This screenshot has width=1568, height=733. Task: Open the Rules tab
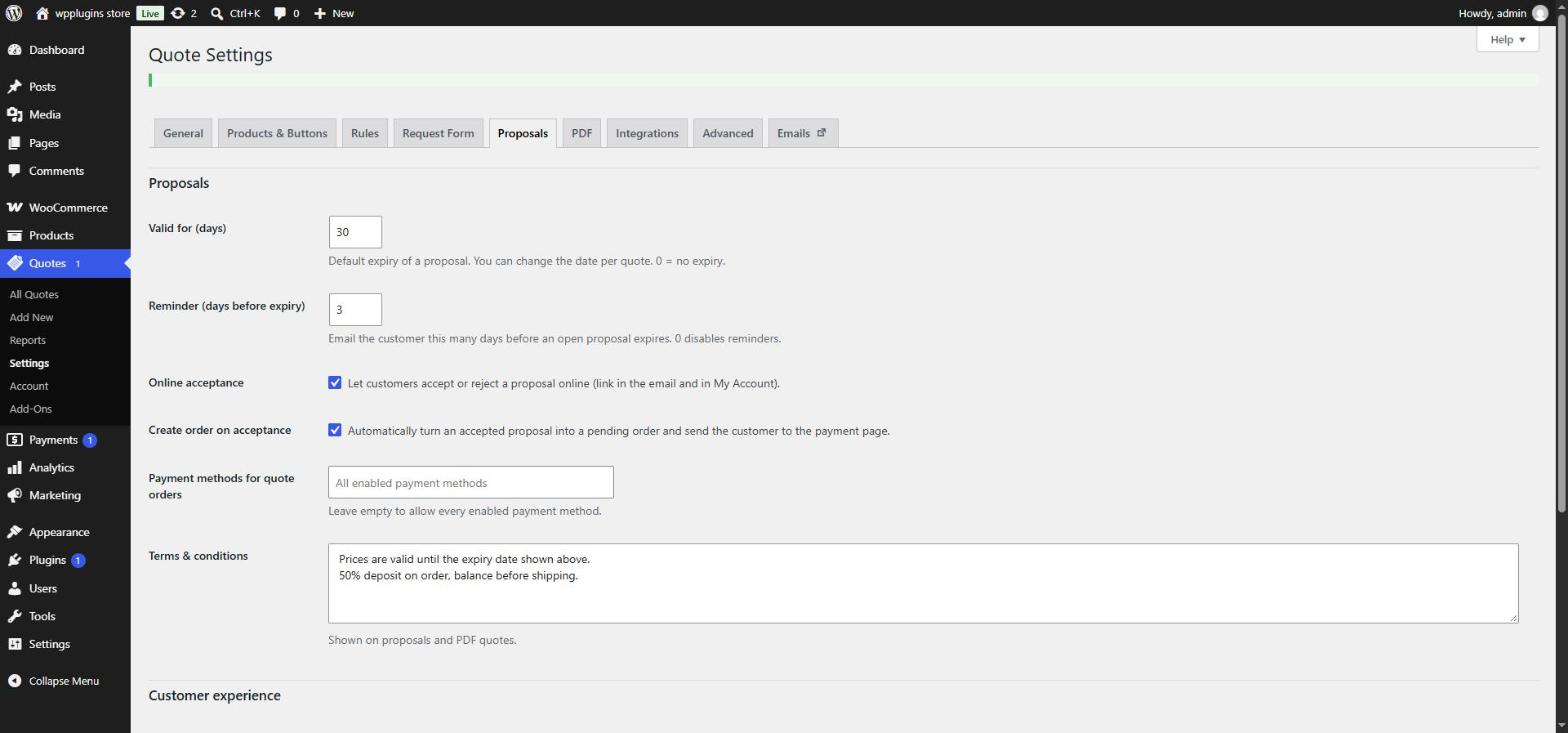tap(365, 133)
